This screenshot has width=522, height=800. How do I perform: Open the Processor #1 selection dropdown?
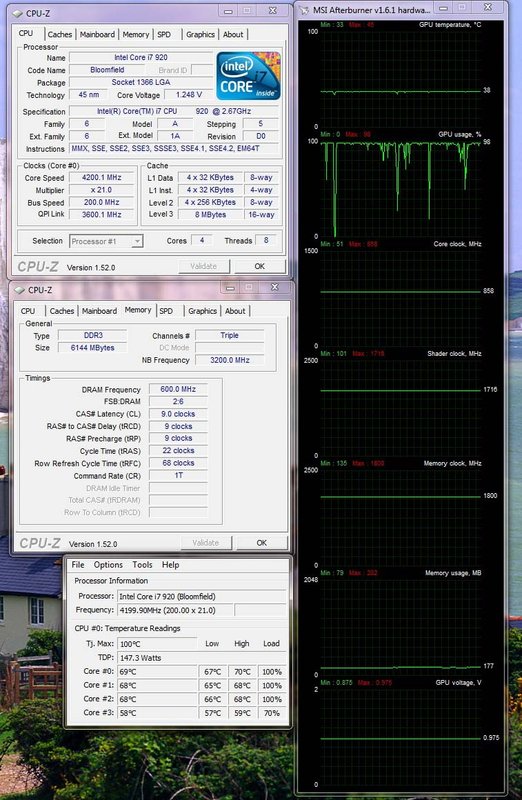pos(106,241)
